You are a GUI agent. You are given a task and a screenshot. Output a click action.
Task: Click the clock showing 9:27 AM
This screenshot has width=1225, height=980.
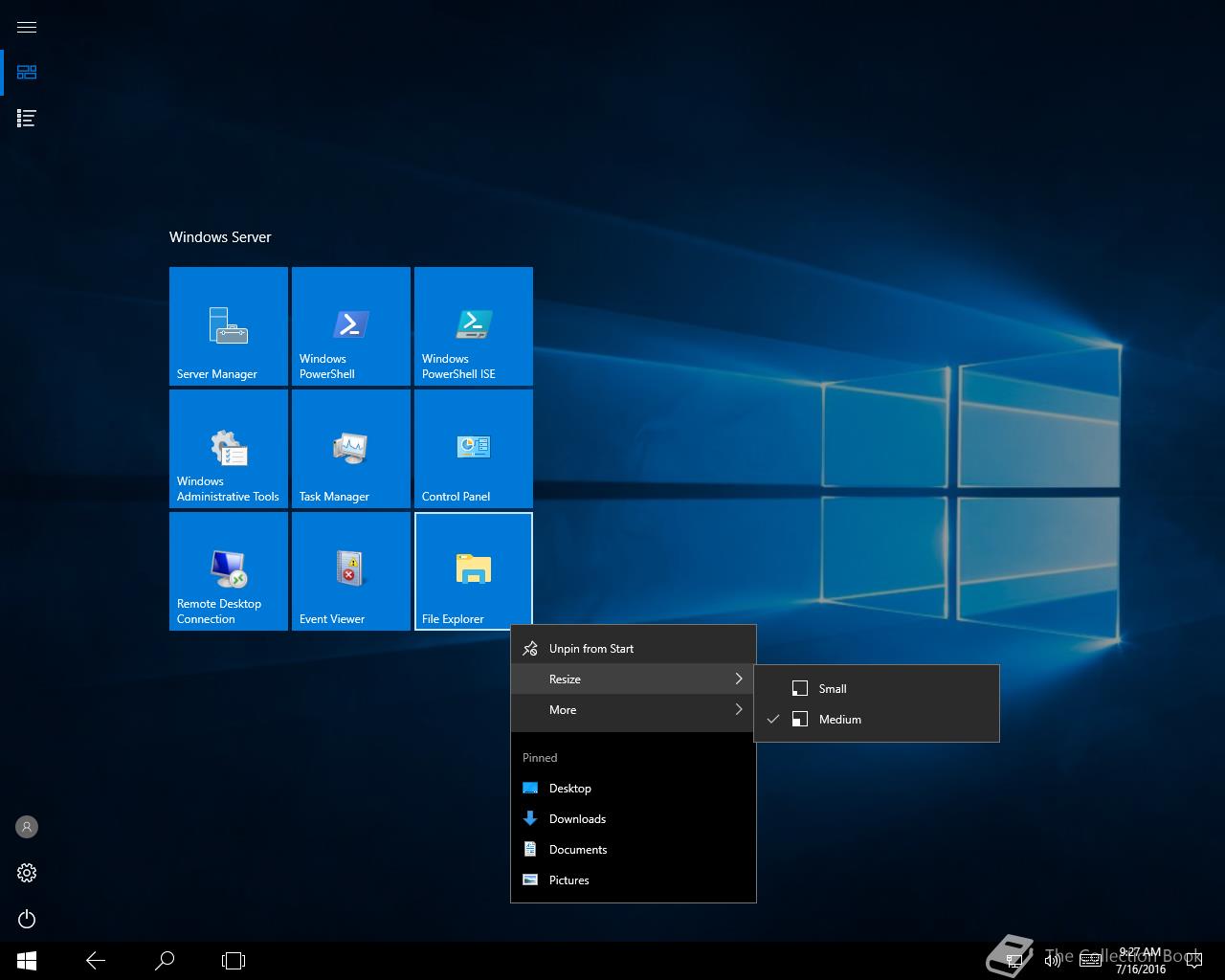tap(1140, 961)
